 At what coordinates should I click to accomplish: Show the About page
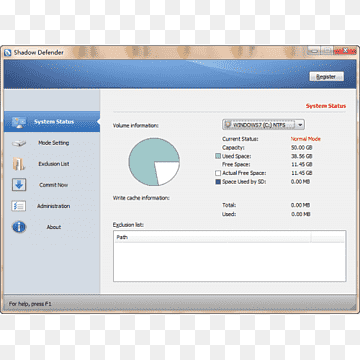point(52,227)
